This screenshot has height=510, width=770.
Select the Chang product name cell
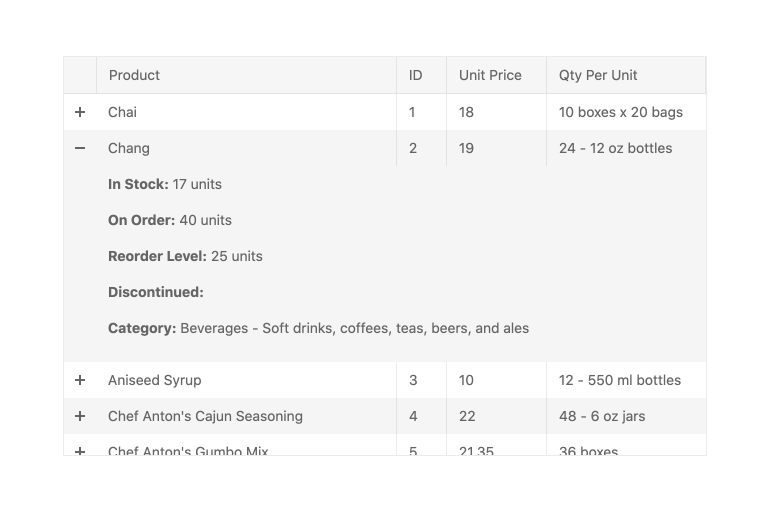[x=129, y=148]
